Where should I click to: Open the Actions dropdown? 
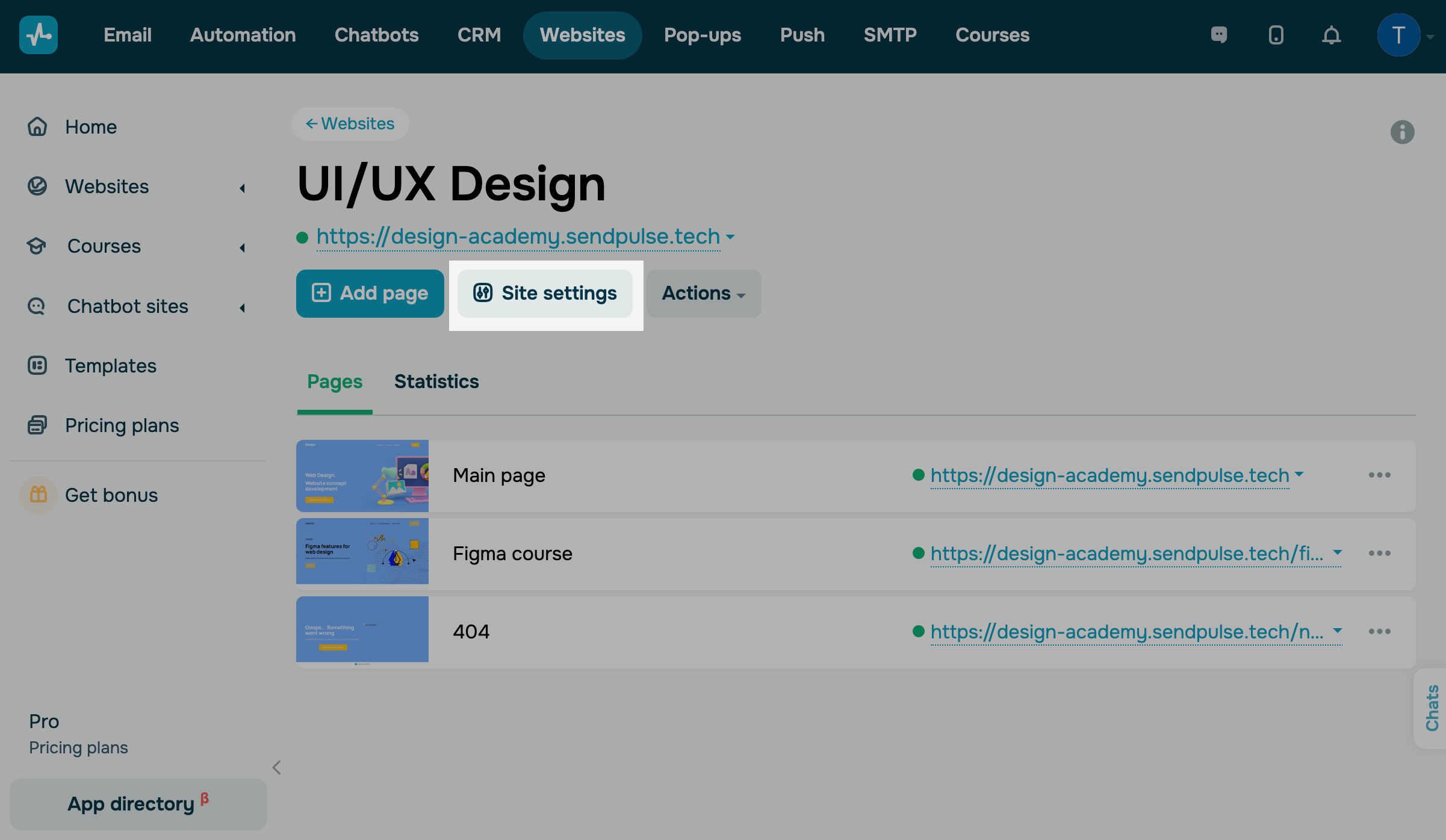[703, 294]
